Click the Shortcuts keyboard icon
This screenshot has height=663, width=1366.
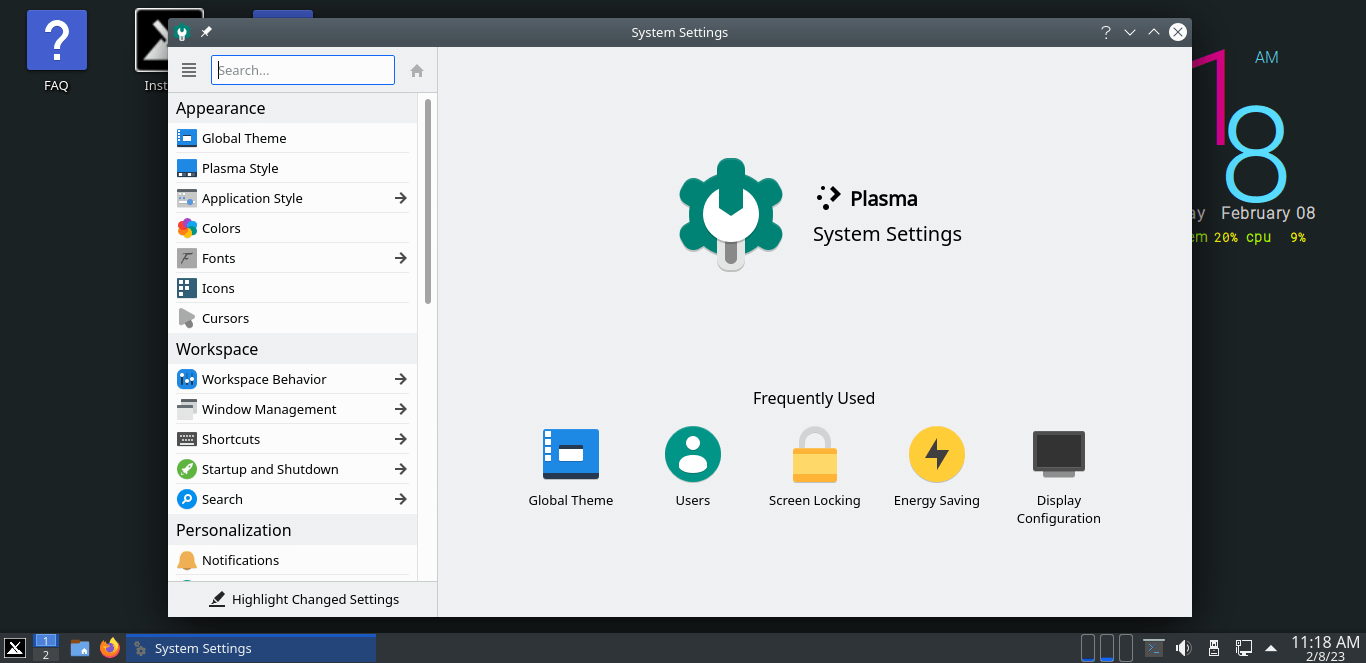click(x=187, y=439)
